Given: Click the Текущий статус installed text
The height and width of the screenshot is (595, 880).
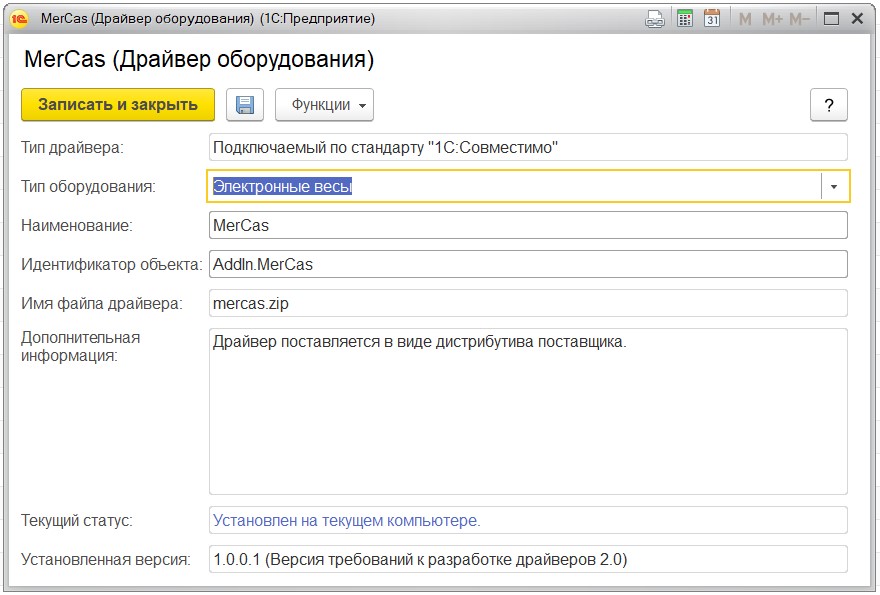Looking at the screenshot, I should (x=347, y=520).
